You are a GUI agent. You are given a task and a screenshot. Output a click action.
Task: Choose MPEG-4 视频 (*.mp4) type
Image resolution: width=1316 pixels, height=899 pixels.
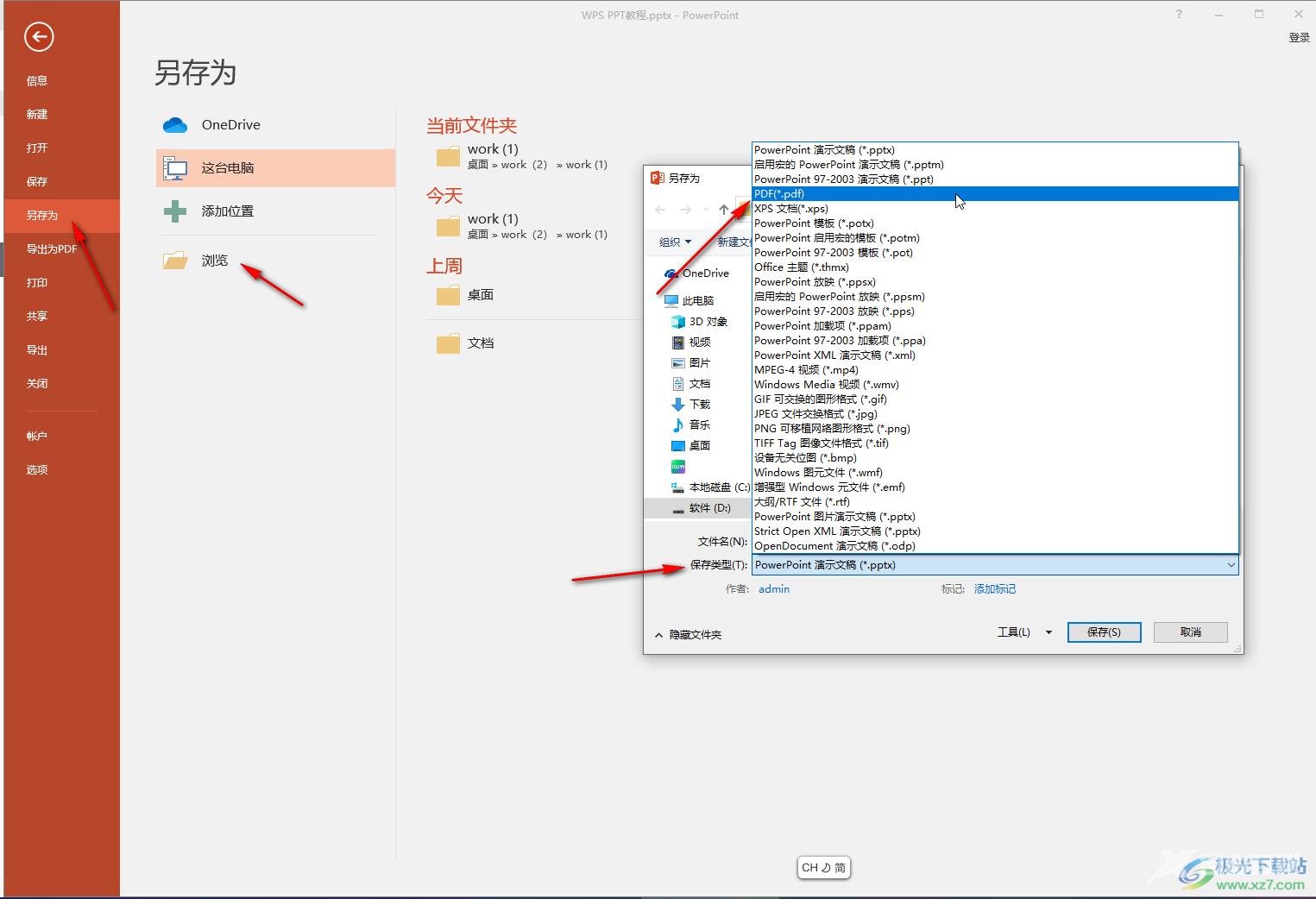(x=996, y=370)
